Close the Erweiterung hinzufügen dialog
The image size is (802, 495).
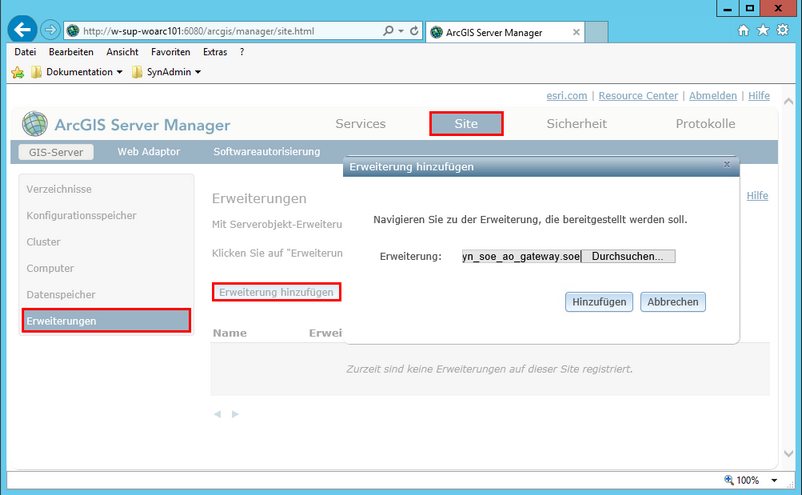(727, 165)
